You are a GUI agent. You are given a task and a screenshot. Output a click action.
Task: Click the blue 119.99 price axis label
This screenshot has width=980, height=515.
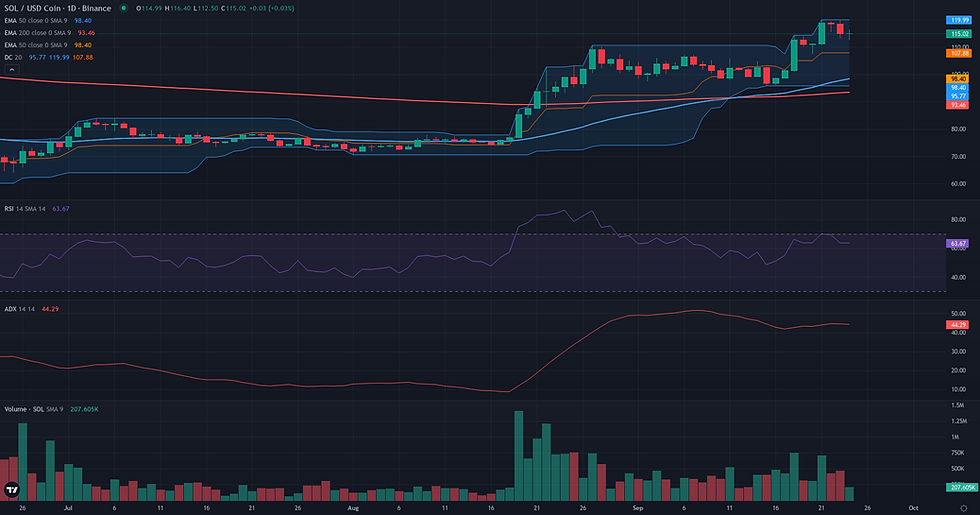959,20
